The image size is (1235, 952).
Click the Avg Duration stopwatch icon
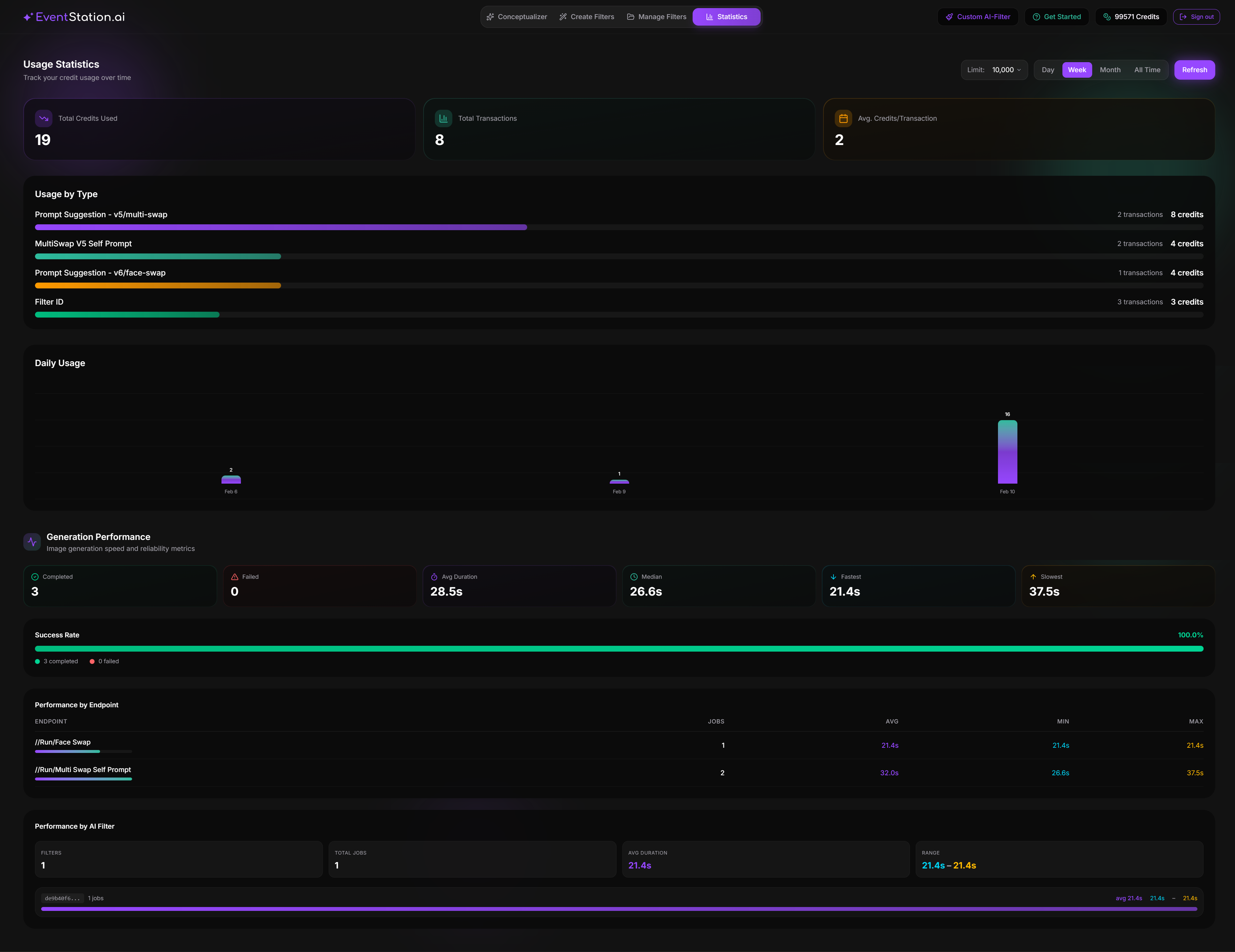point(434,577)
